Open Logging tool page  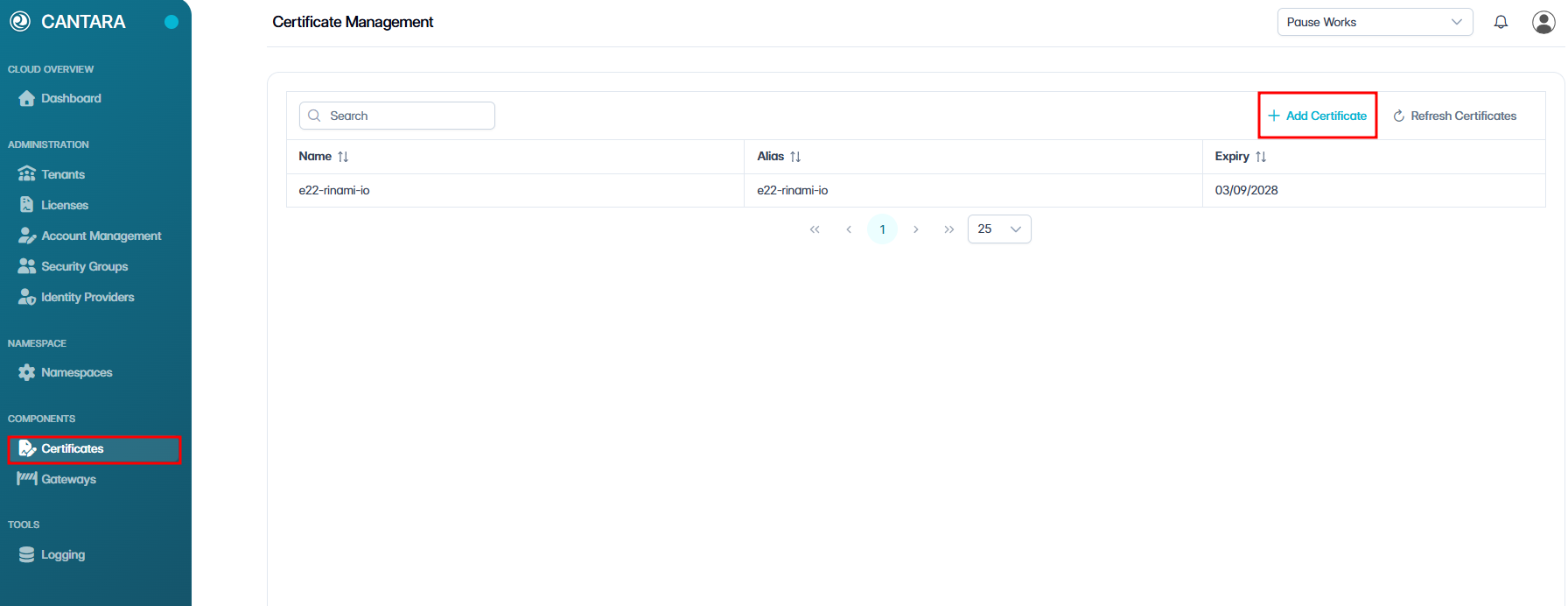[63, 554]
